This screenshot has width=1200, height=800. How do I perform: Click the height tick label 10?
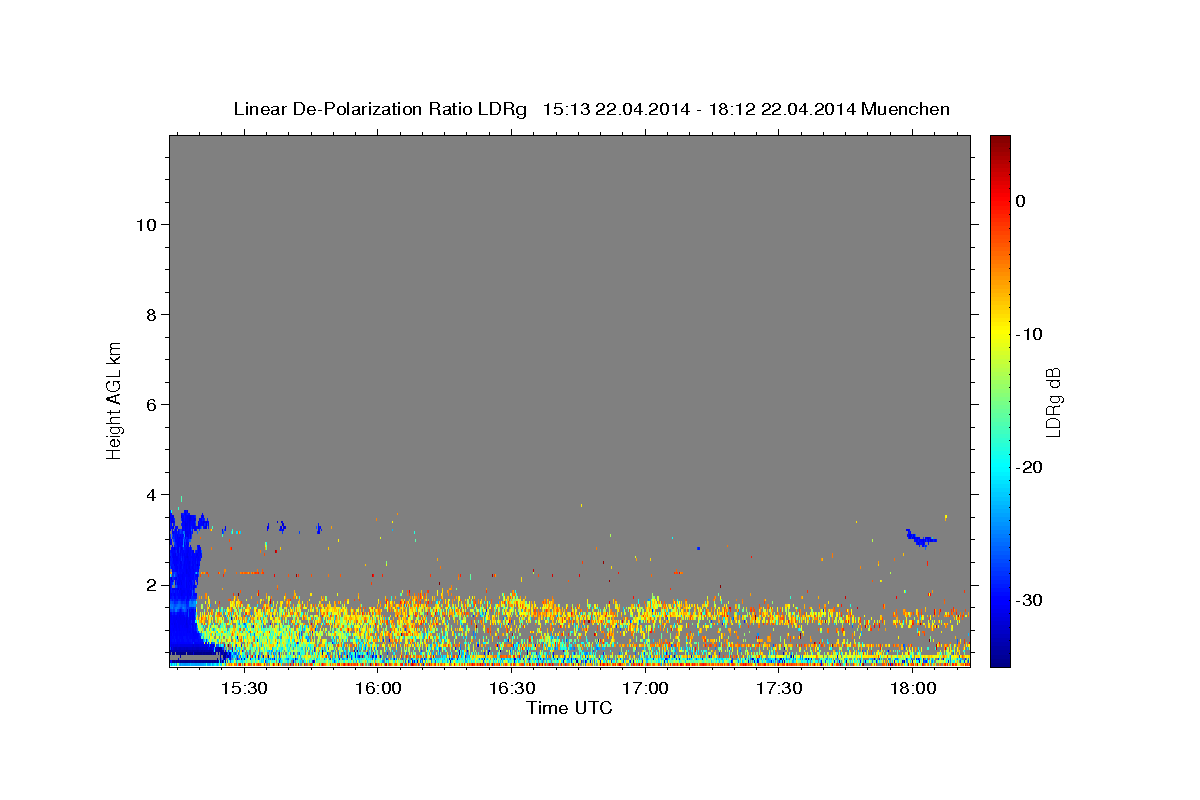coord(145,225)
